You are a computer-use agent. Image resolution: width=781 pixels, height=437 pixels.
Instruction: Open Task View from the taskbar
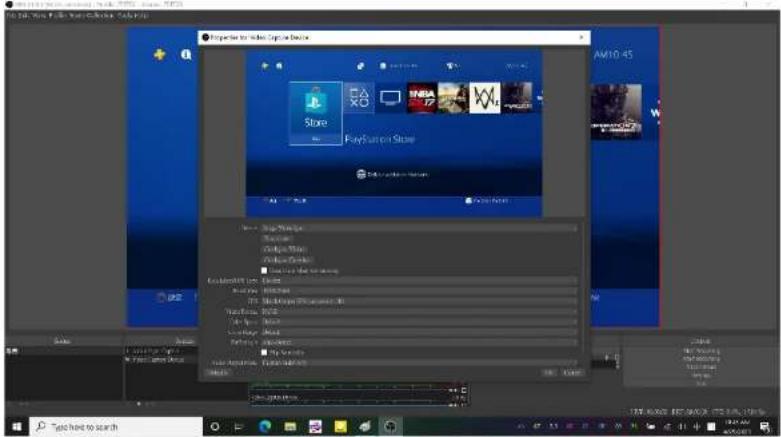tap(239, 427)
